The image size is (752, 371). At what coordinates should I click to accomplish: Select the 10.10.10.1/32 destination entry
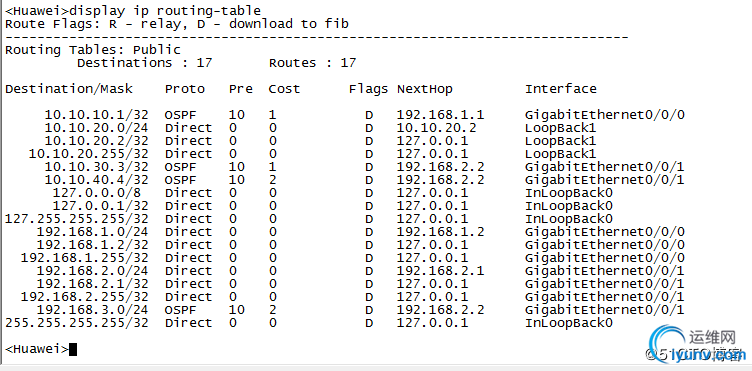(96, 115)
